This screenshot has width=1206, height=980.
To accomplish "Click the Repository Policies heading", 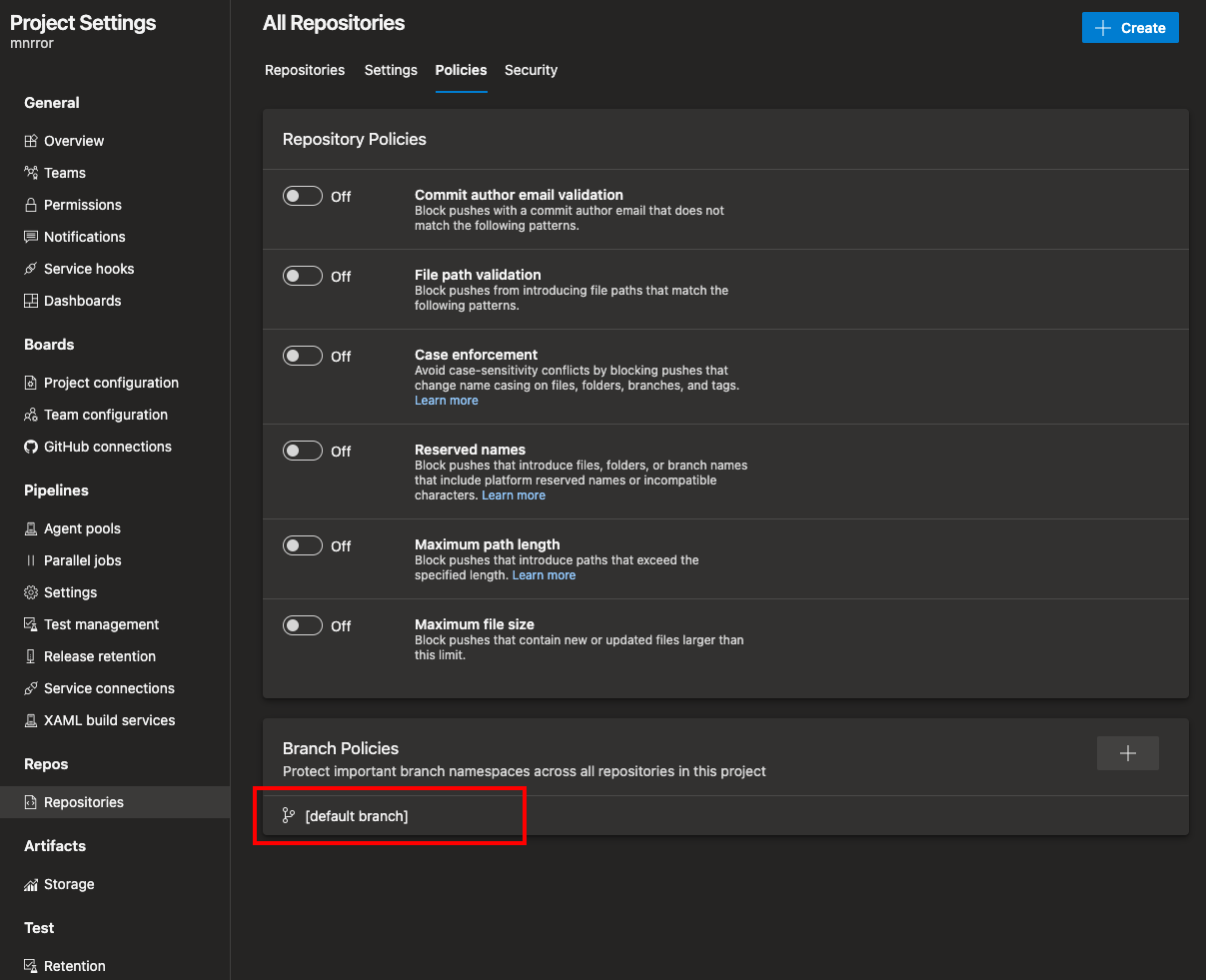I will 355,139.
